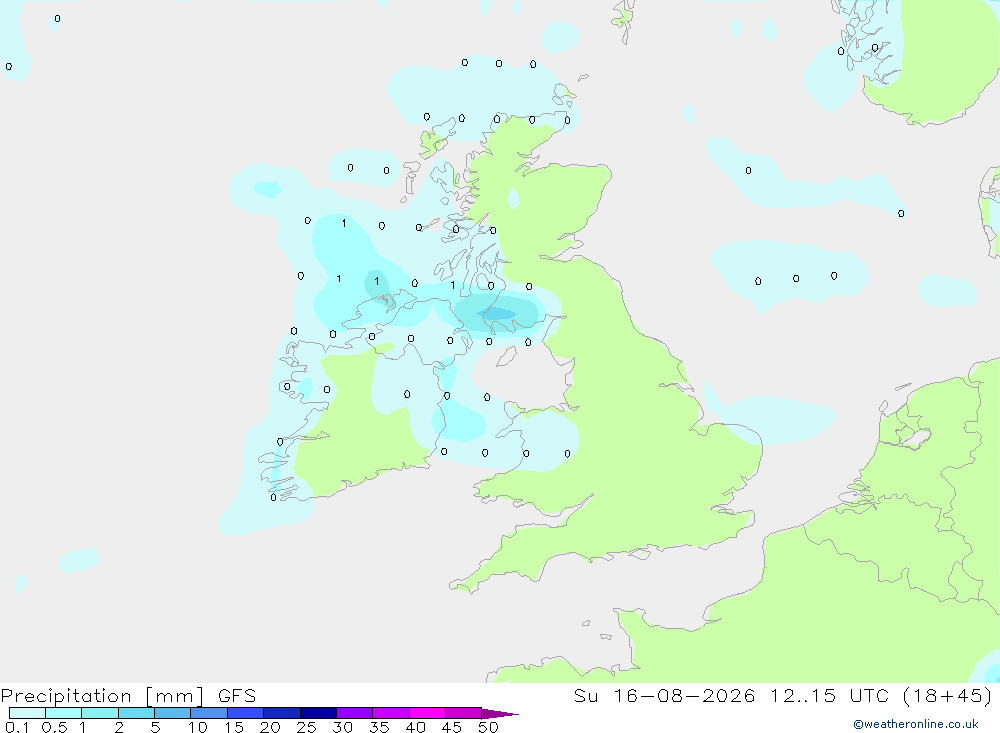Screen dimensions: 1000x733
Task: Select the 40–45 mm magenta legend swatch
Action: [427, 713]
